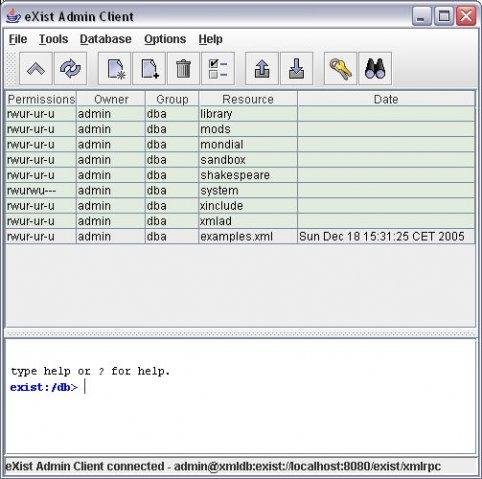Viewport: 482px width, 479px height.
Task: Select the examples.xml resource row
Action: pyautogui.click(x=240, y=236)
